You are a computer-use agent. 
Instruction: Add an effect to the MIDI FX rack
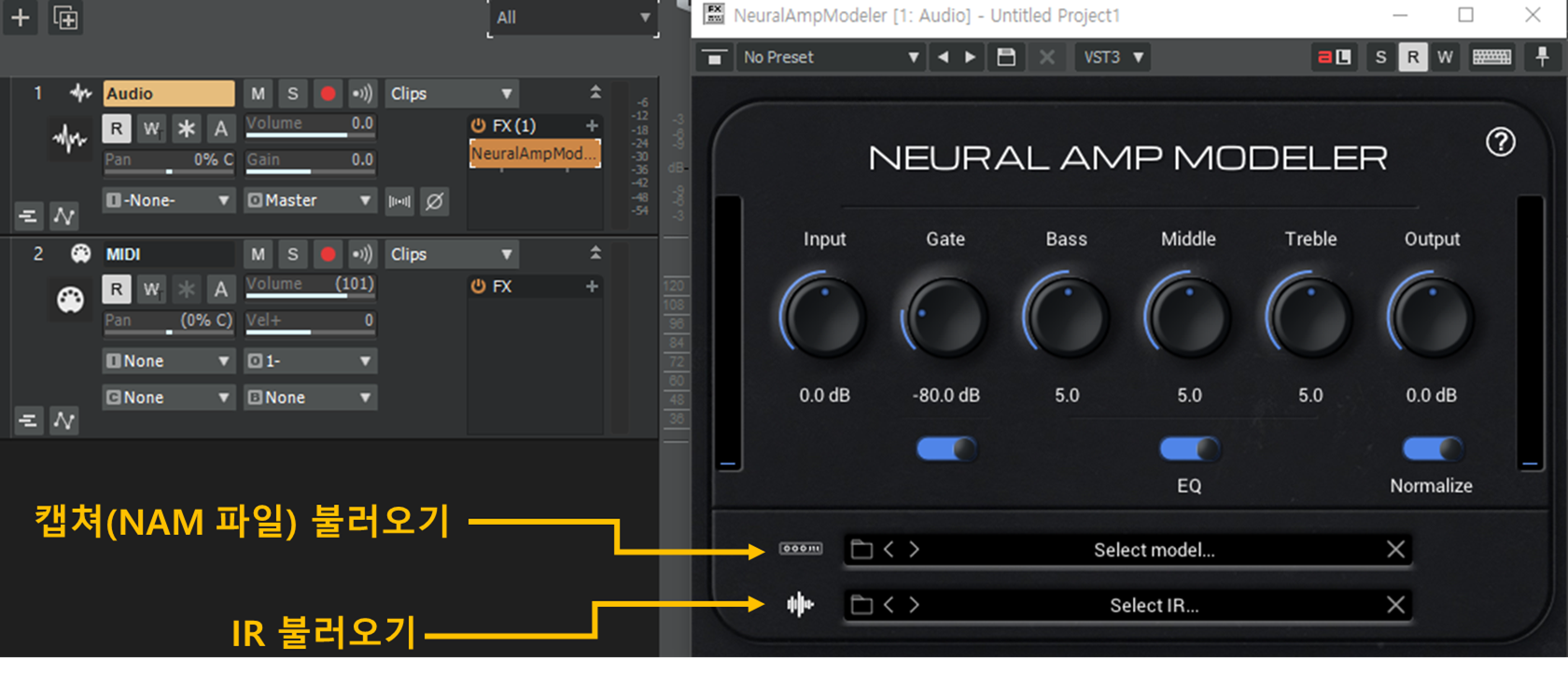[x=592, y=286]
